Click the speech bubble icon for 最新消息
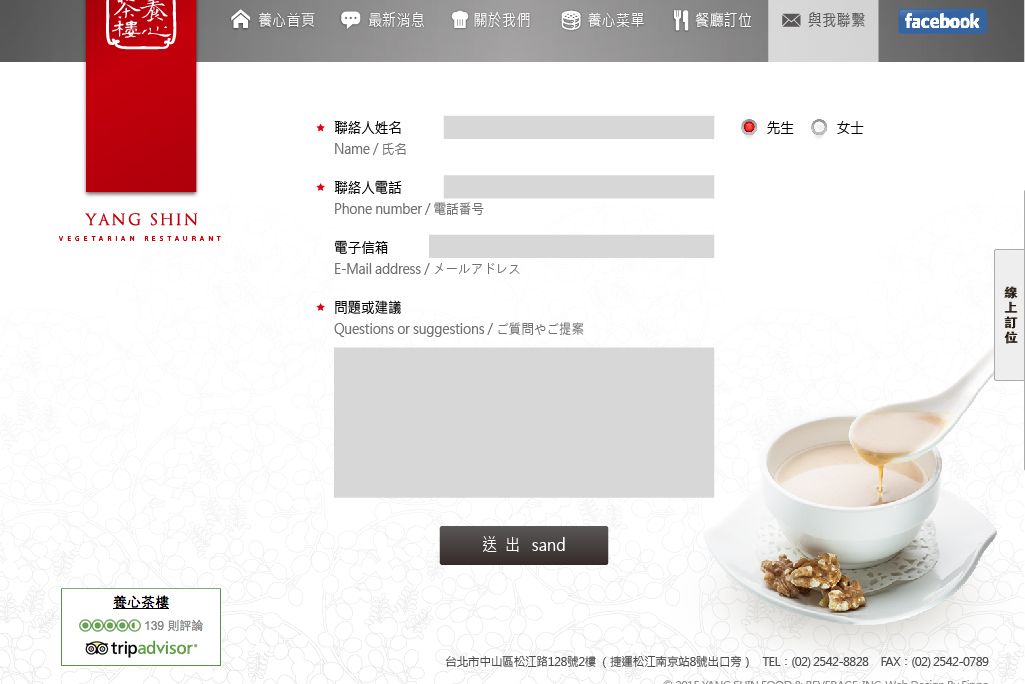The image size is (1025, 684). (350, 20)
